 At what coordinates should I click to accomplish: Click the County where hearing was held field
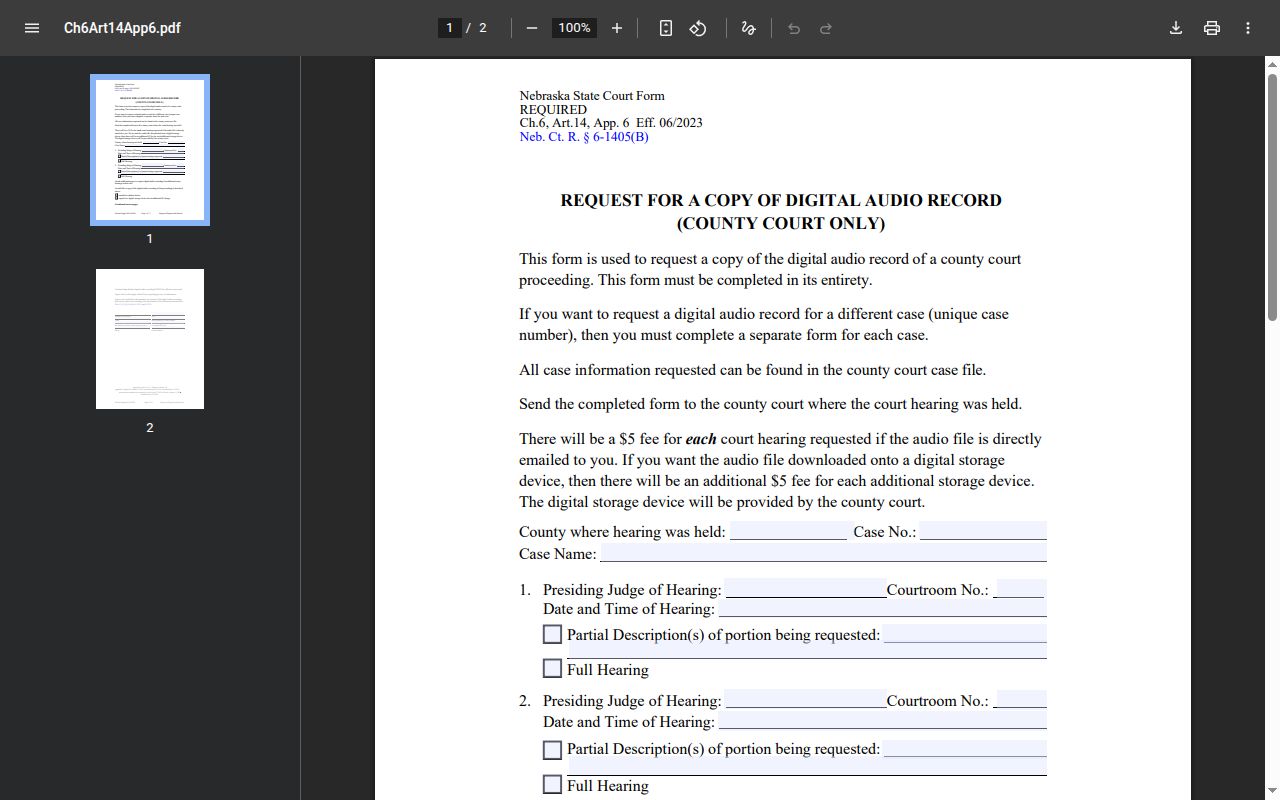click(x=788, y=531)
